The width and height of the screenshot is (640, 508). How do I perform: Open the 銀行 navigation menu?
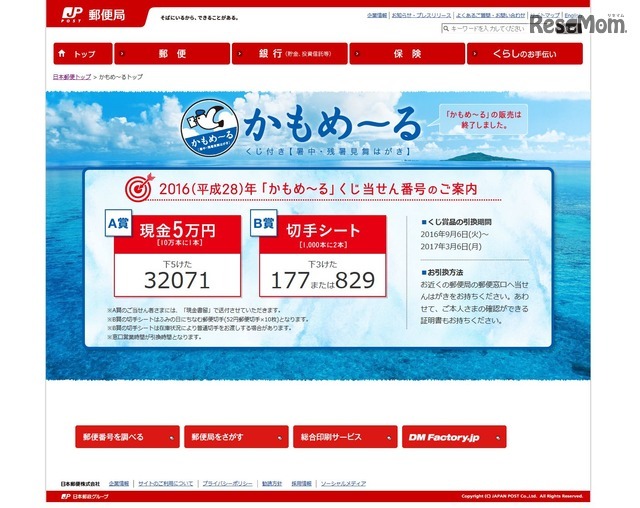(290, 53)
